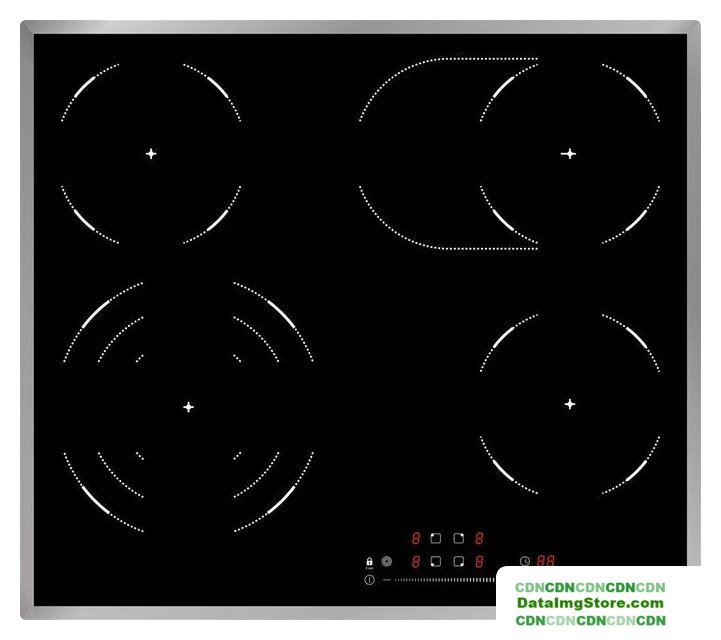Tap the front-left zone heat level digit

coord(415,562)
